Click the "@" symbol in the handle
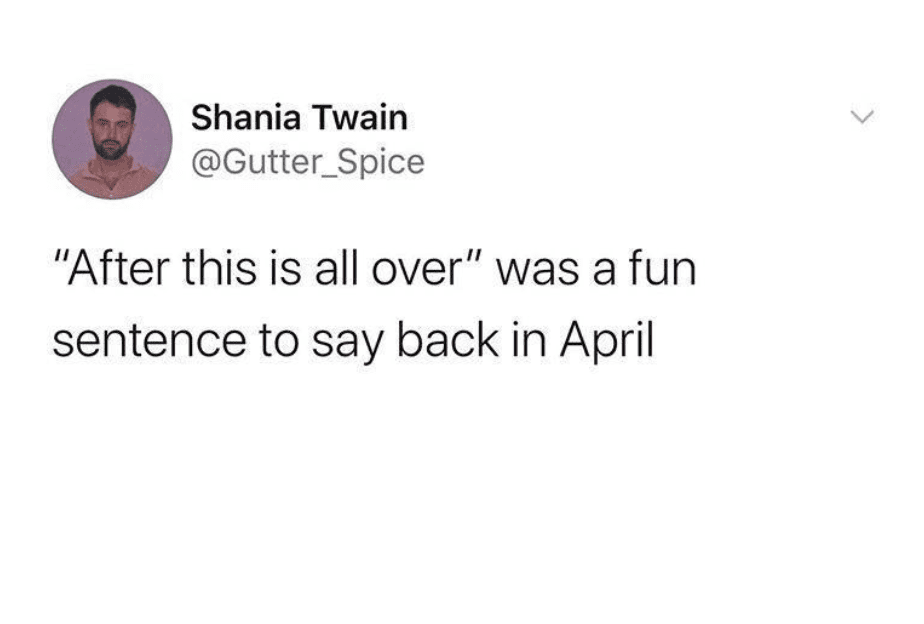 click(204, 162)
